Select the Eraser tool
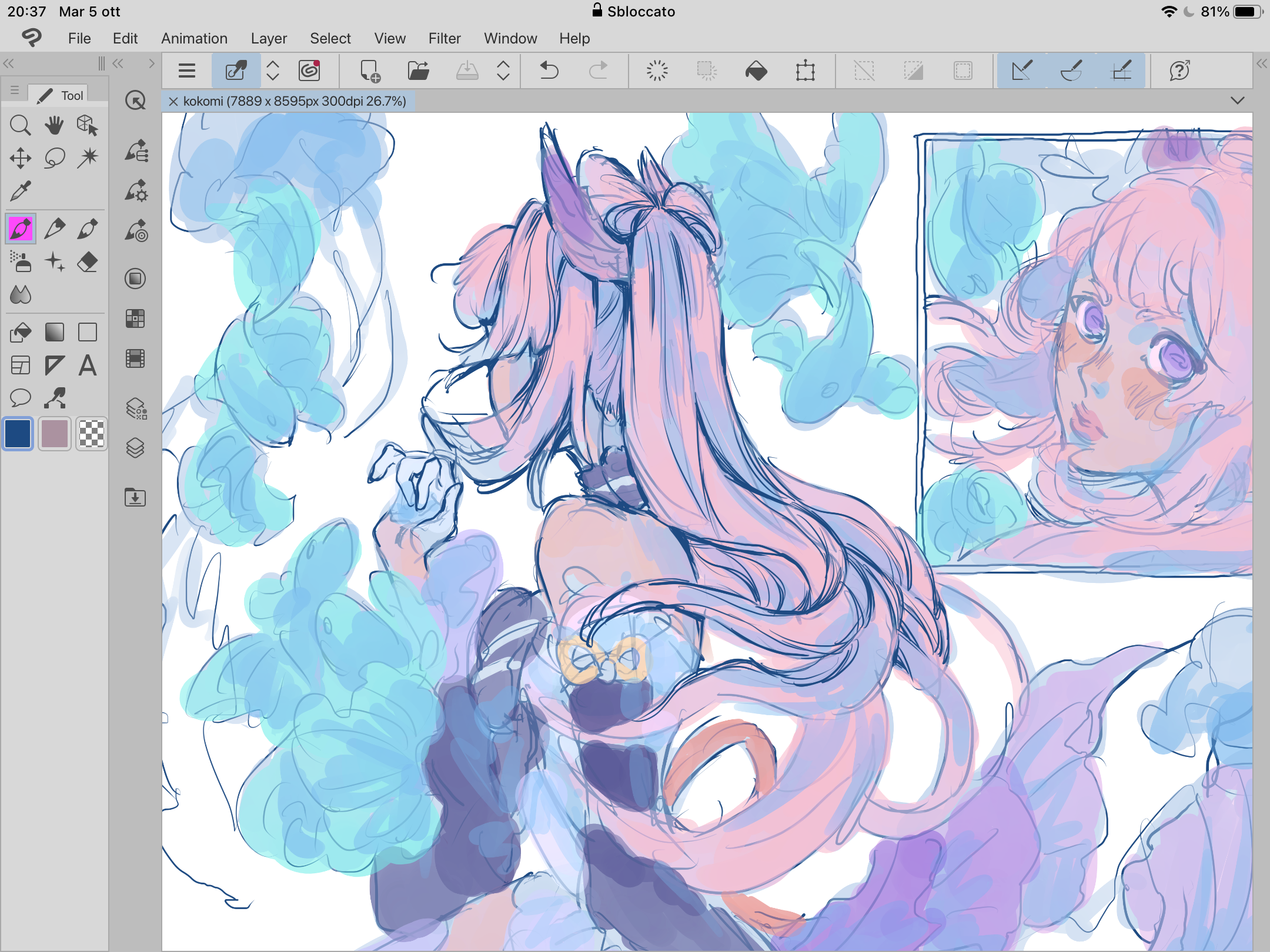This screenshot has height=952, width=1270. [88, 262]
